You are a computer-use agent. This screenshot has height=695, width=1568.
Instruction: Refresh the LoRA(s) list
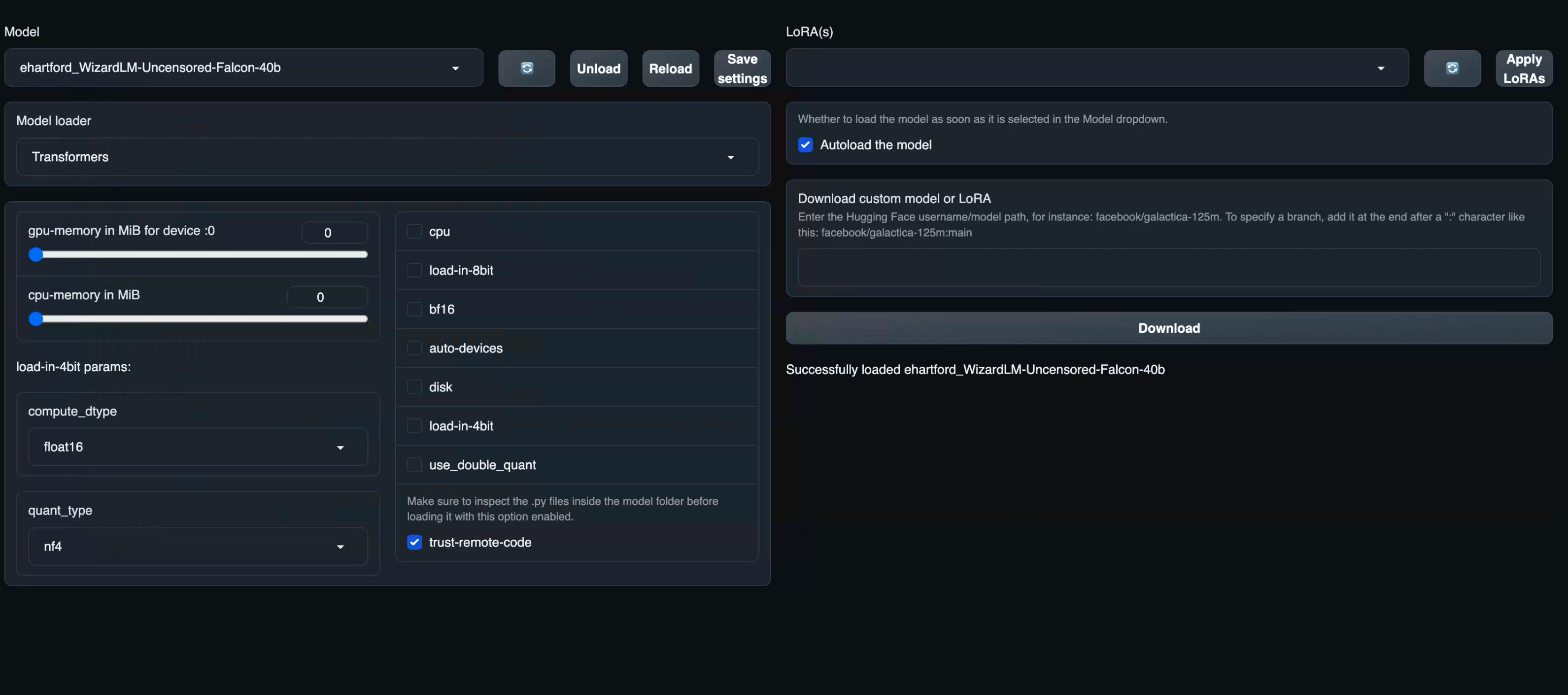coord(1452,68)
